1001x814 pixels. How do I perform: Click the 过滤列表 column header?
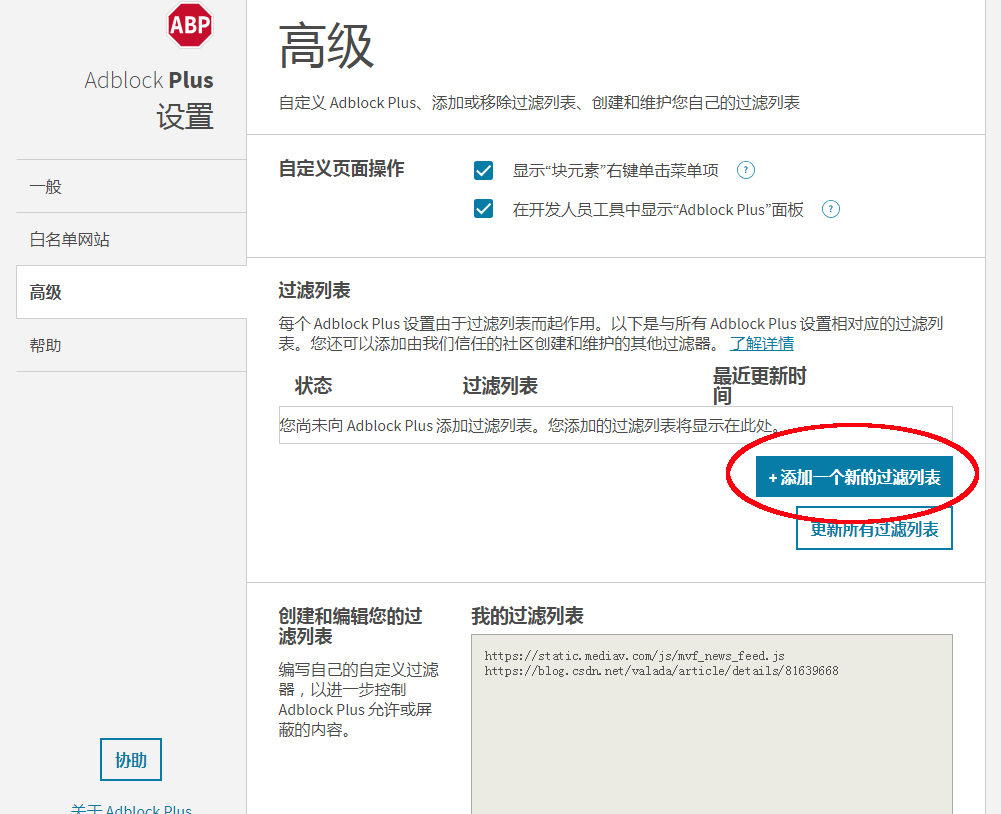[500, 386]
